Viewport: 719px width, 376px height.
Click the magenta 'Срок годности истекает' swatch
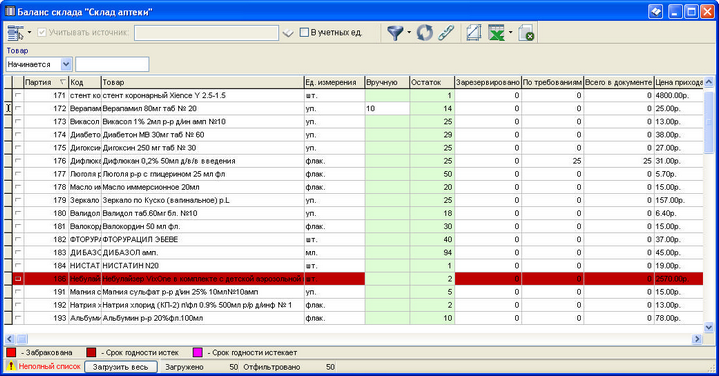tap(198, 352)
